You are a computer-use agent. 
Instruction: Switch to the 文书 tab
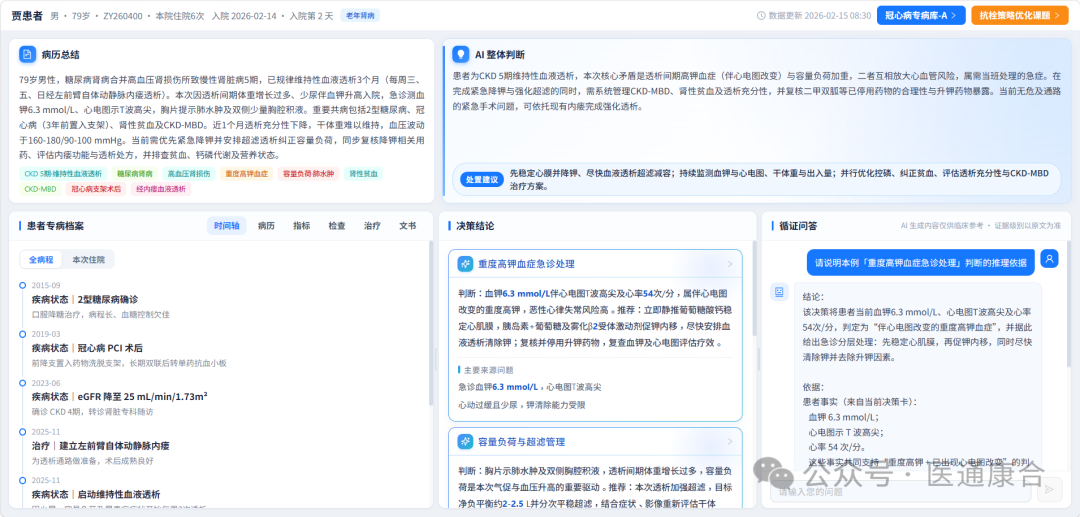pyautogui.click(x=408, y=226)
